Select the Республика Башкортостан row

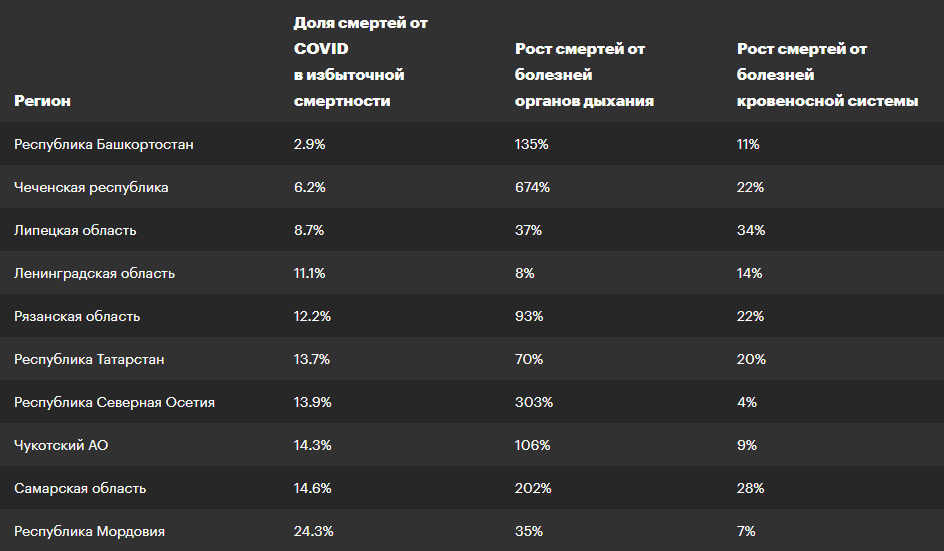click(x=472, y=144)
